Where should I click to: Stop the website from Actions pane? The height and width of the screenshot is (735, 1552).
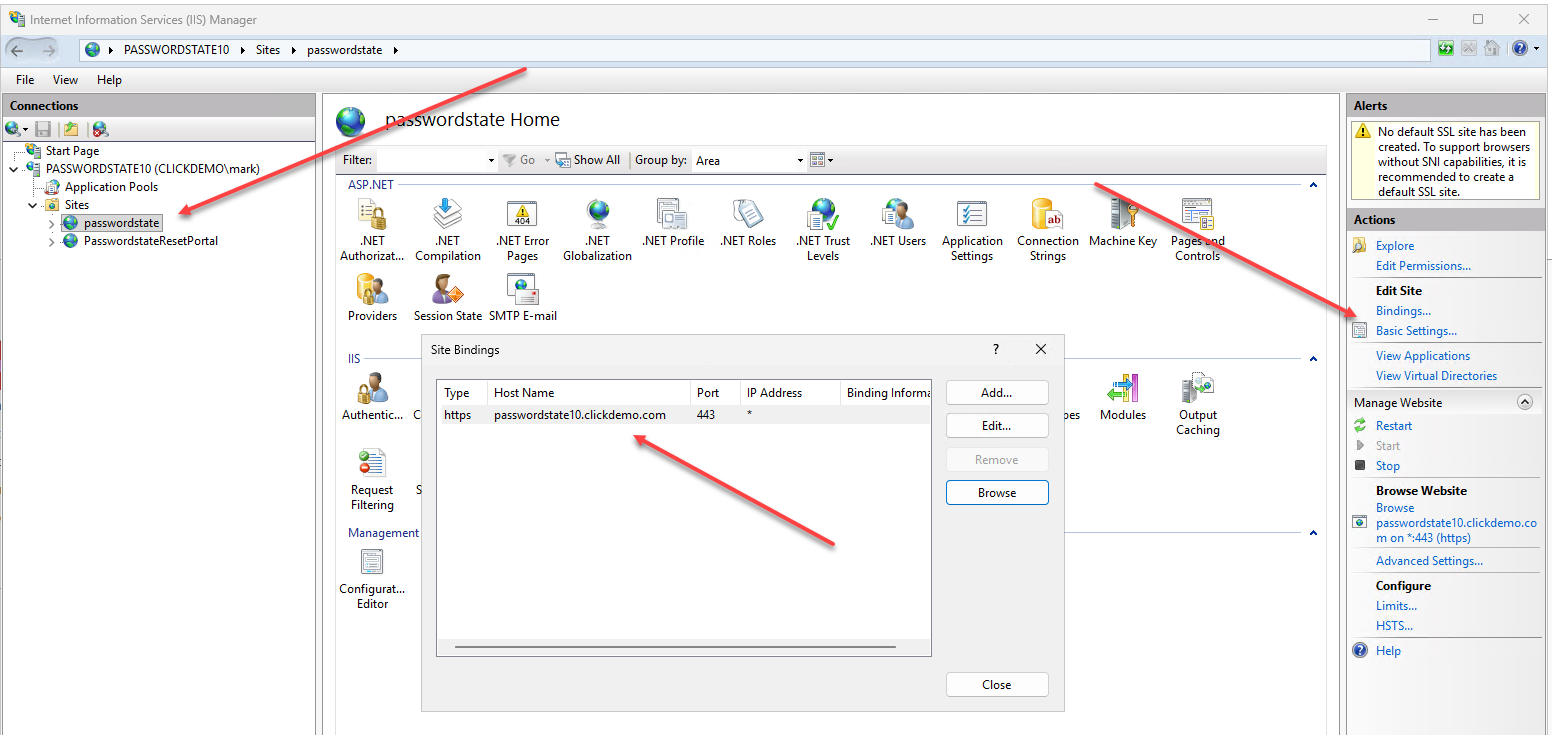point(1388,466)
